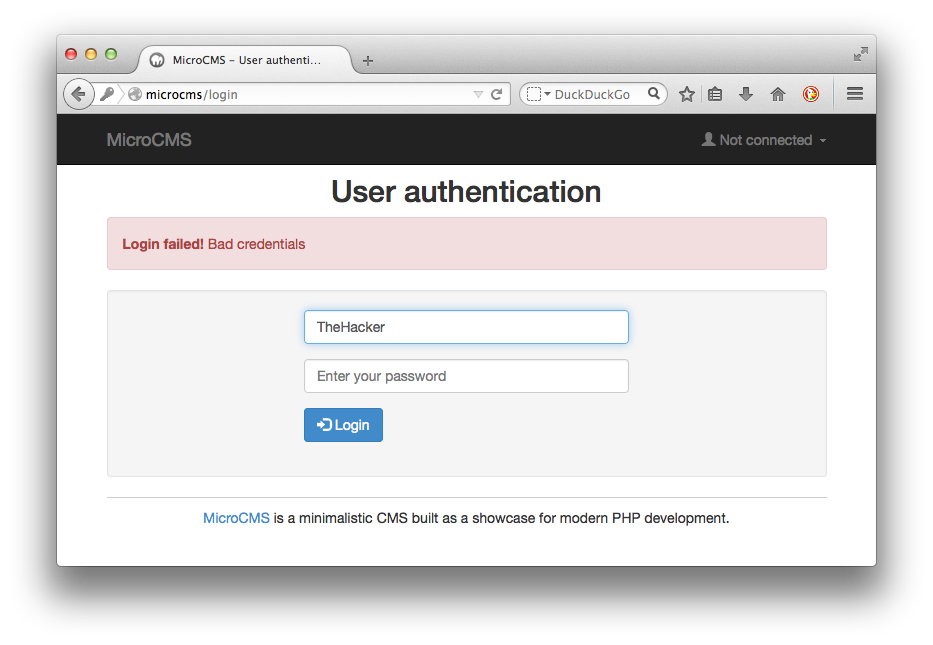Click the browser back arrow button
The width and height of the screenshot is (933, 645).
click(x=79, y=94)
